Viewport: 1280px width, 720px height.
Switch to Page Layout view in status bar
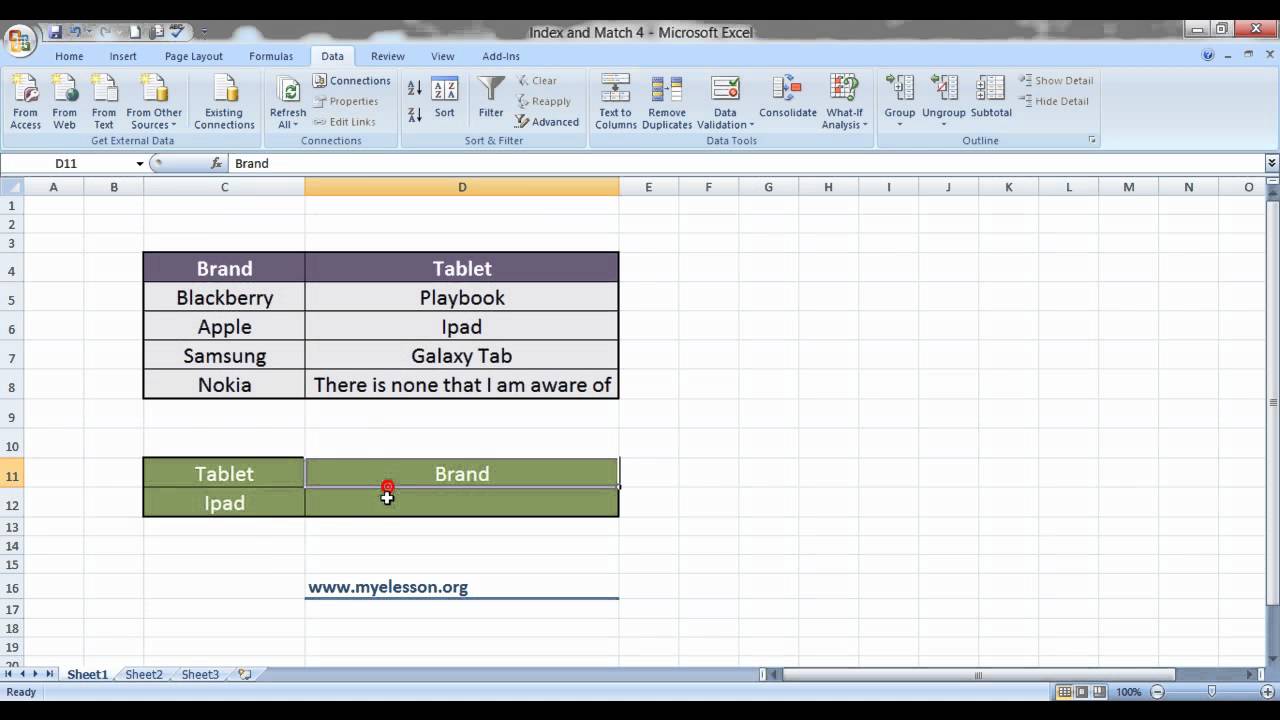[x=1082, y=692]
